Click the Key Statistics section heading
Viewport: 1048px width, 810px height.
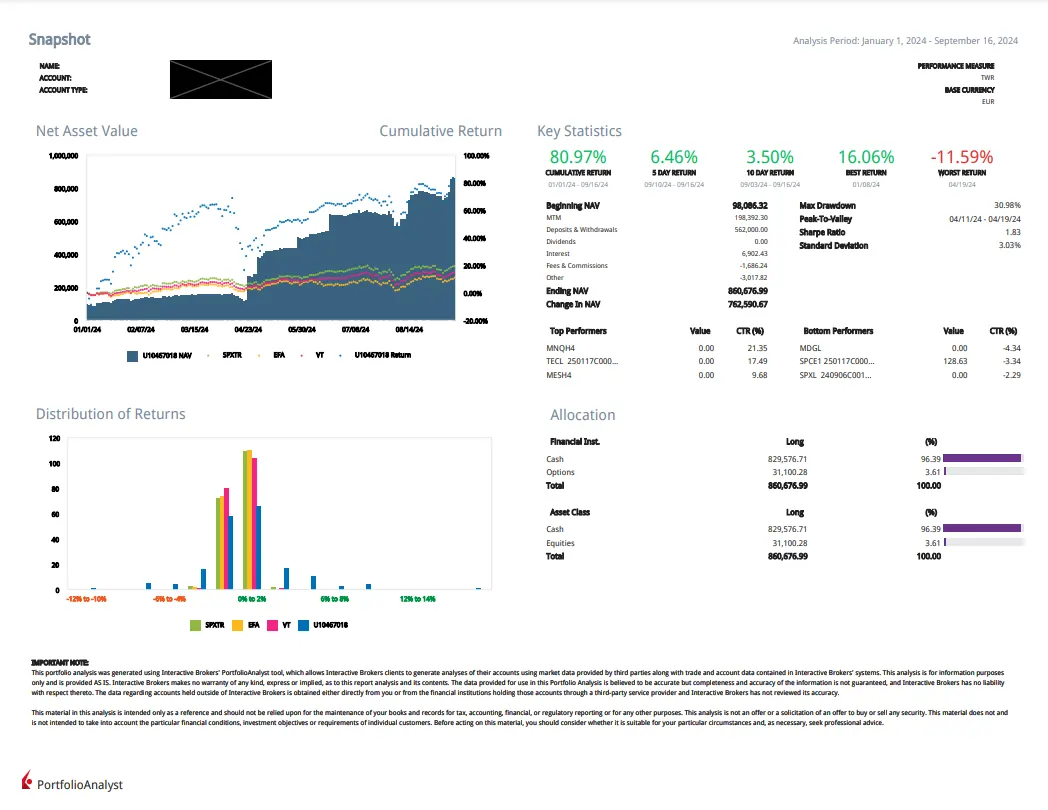[579, 131]
